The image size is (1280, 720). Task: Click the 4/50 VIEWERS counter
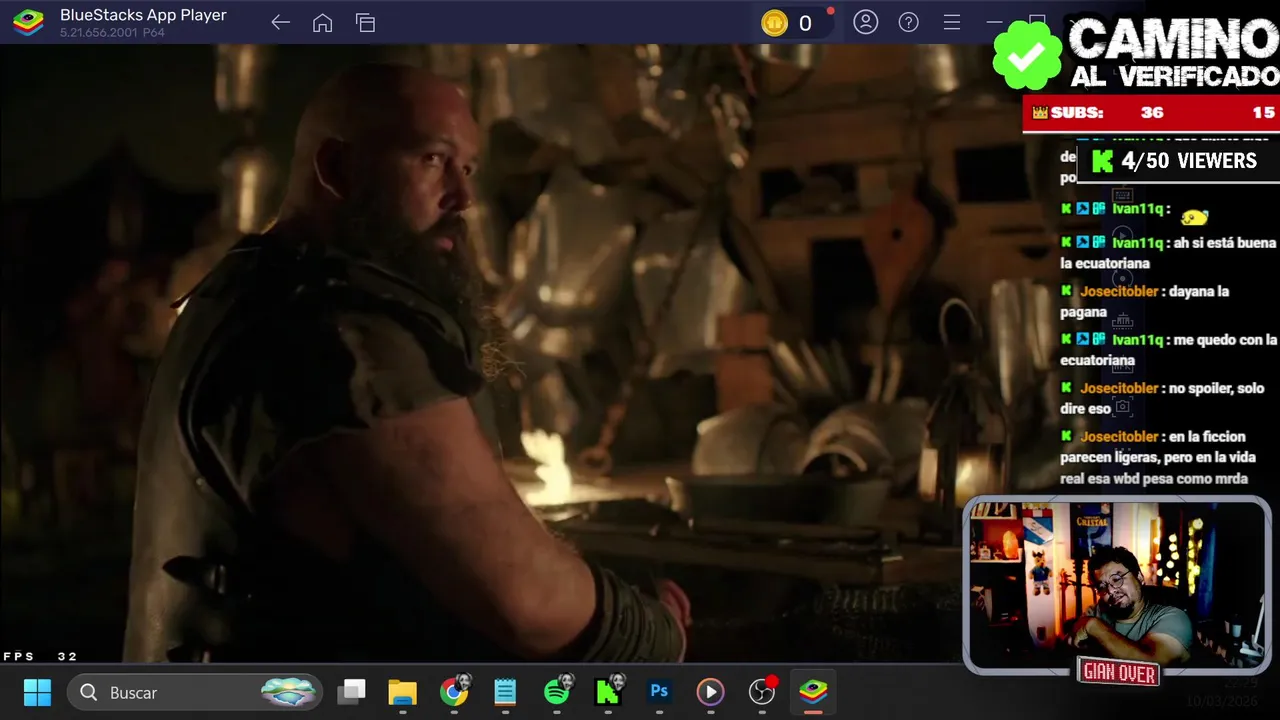(1177, 161)
